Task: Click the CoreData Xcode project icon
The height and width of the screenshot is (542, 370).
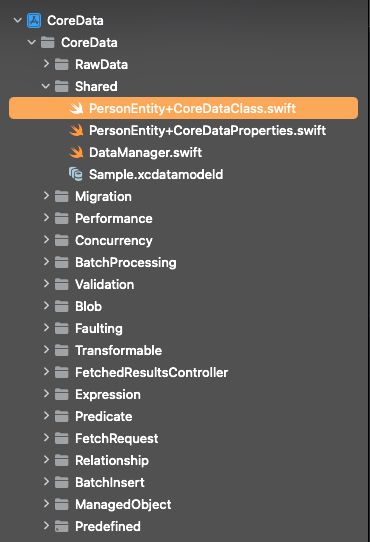Action: point(34,20)
